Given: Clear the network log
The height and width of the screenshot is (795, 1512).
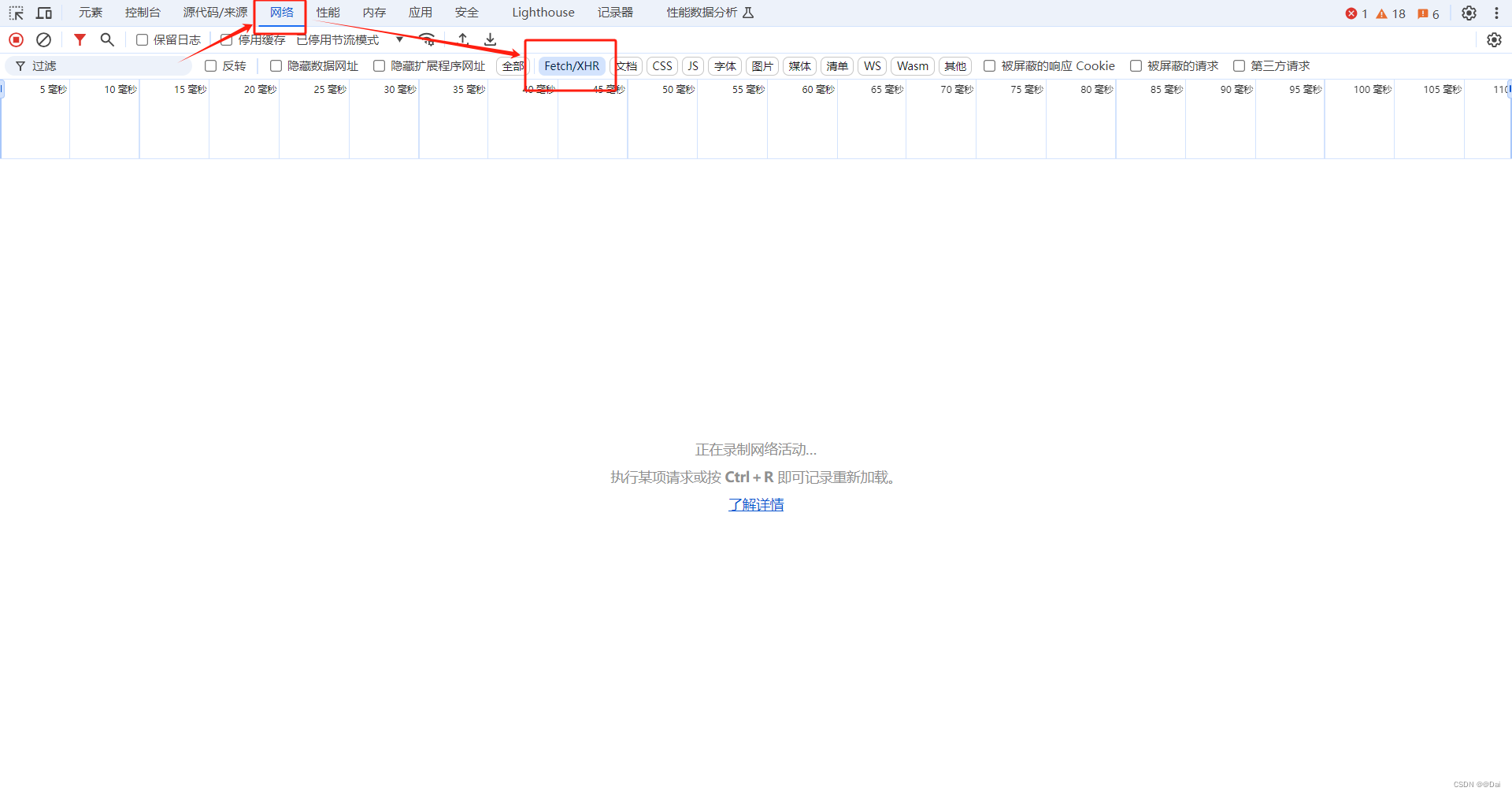Looking at the screenshot, I should click(44, 39).
